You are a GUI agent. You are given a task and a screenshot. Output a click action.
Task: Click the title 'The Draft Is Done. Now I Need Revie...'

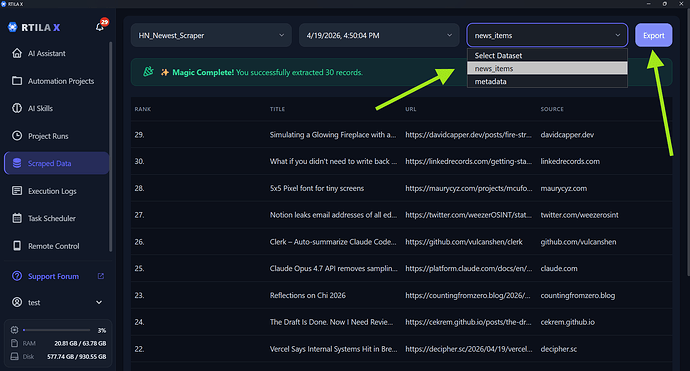331,322
